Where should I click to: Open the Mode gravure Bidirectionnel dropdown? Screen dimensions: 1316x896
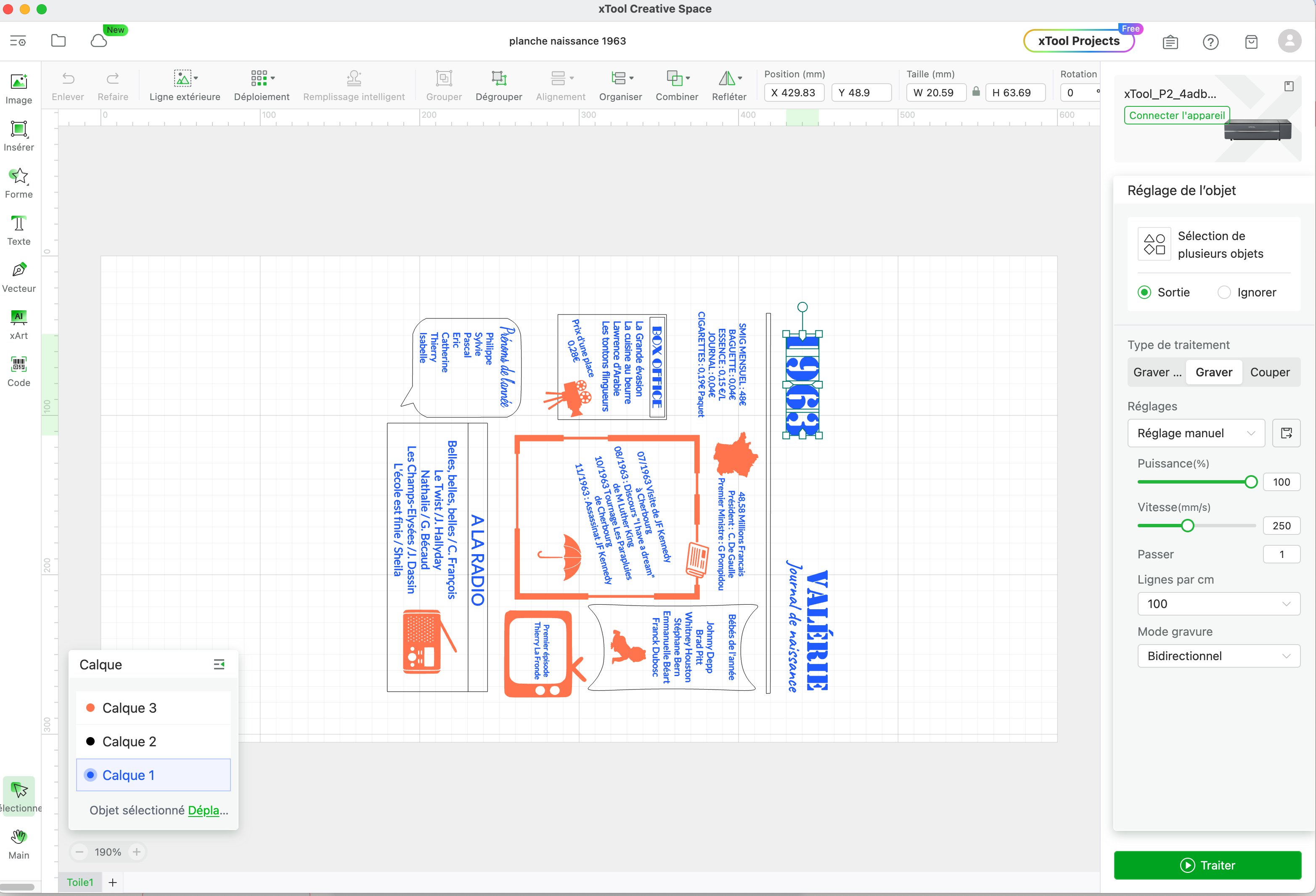tap(1218, 656)
